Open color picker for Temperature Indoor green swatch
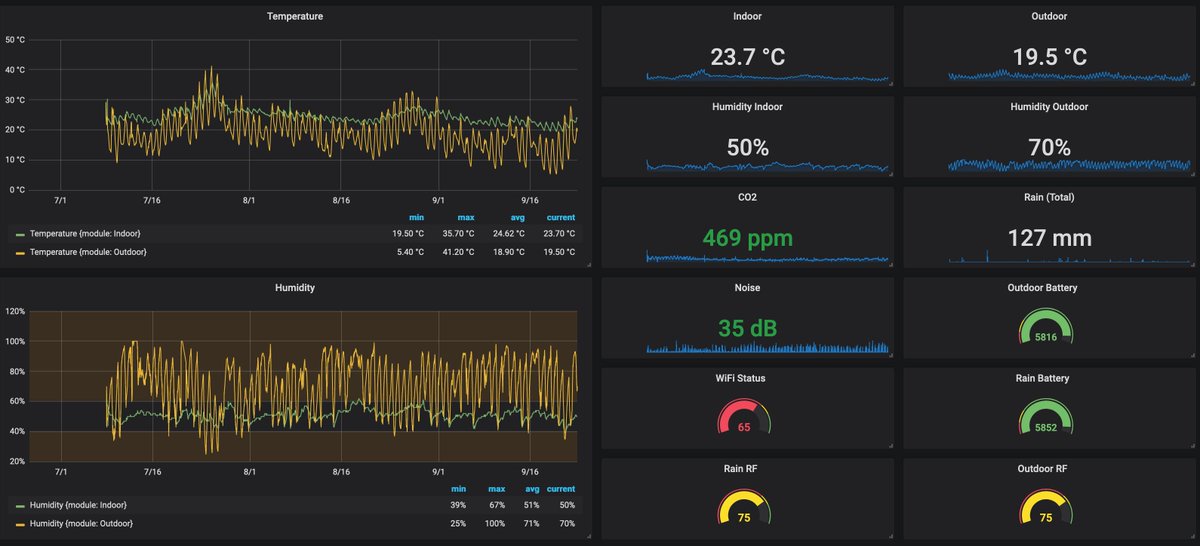 [x=20, y=234]
